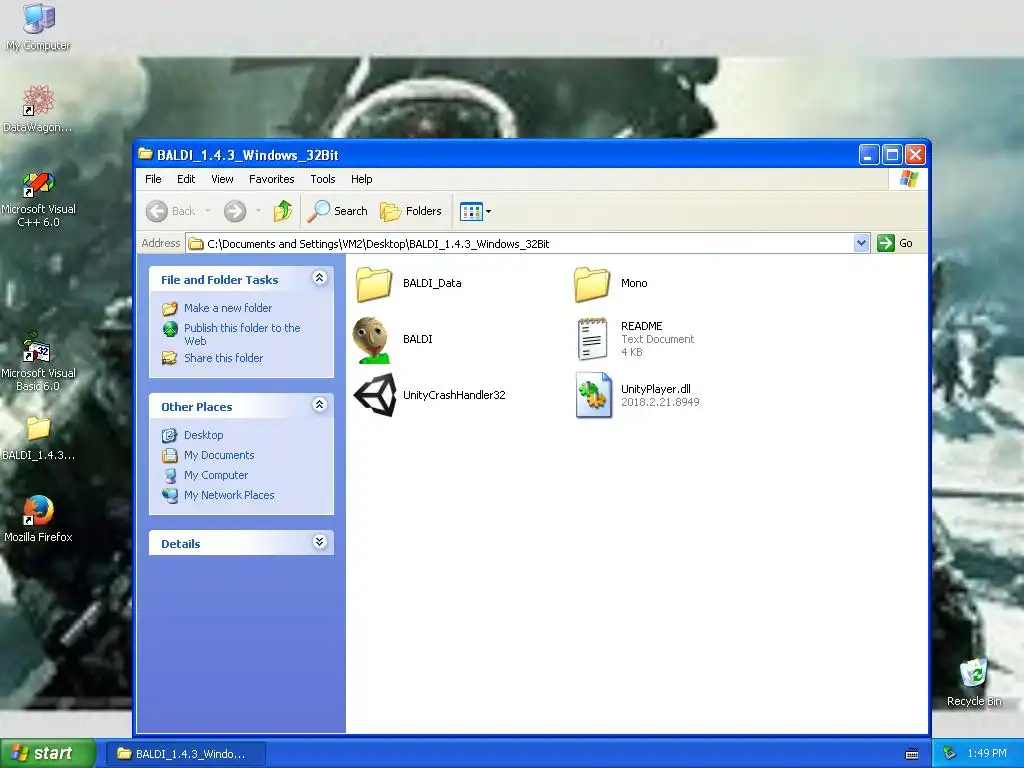Open the Edit menu
This screenshot has height=768, width=1024.
[186, 179]
